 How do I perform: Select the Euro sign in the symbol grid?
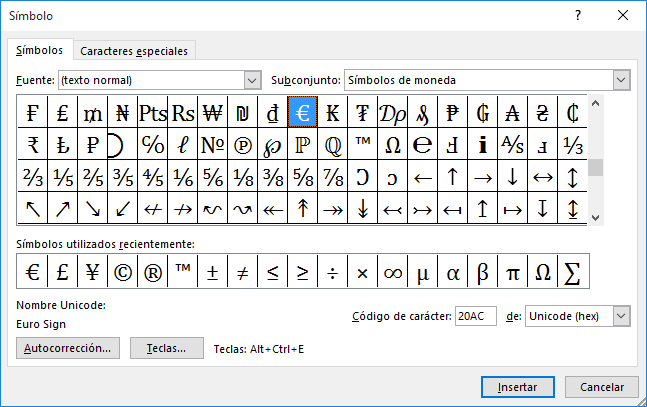[303, 113]
